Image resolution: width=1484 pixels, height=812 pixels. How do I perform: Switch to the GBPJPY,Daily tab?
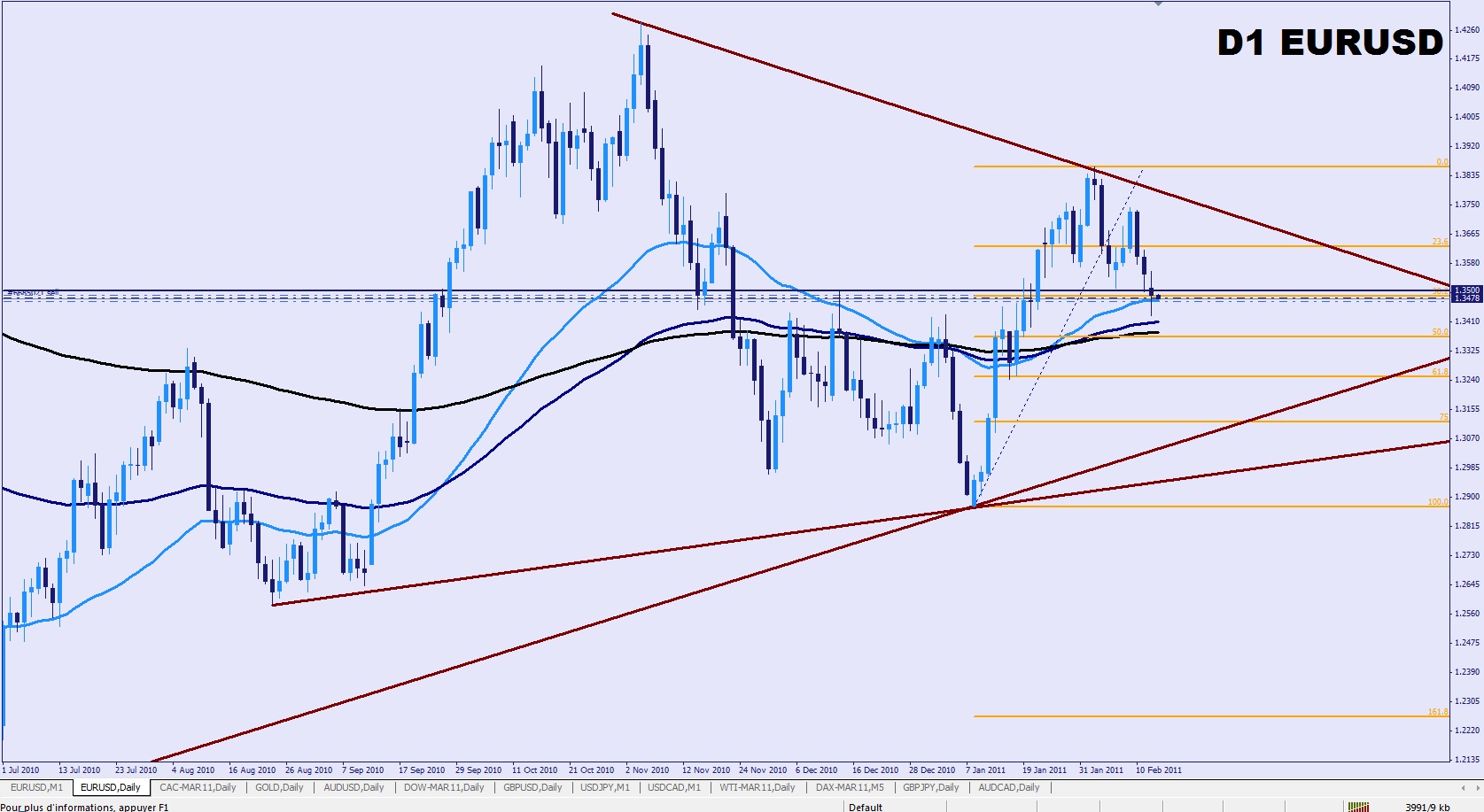930,787
